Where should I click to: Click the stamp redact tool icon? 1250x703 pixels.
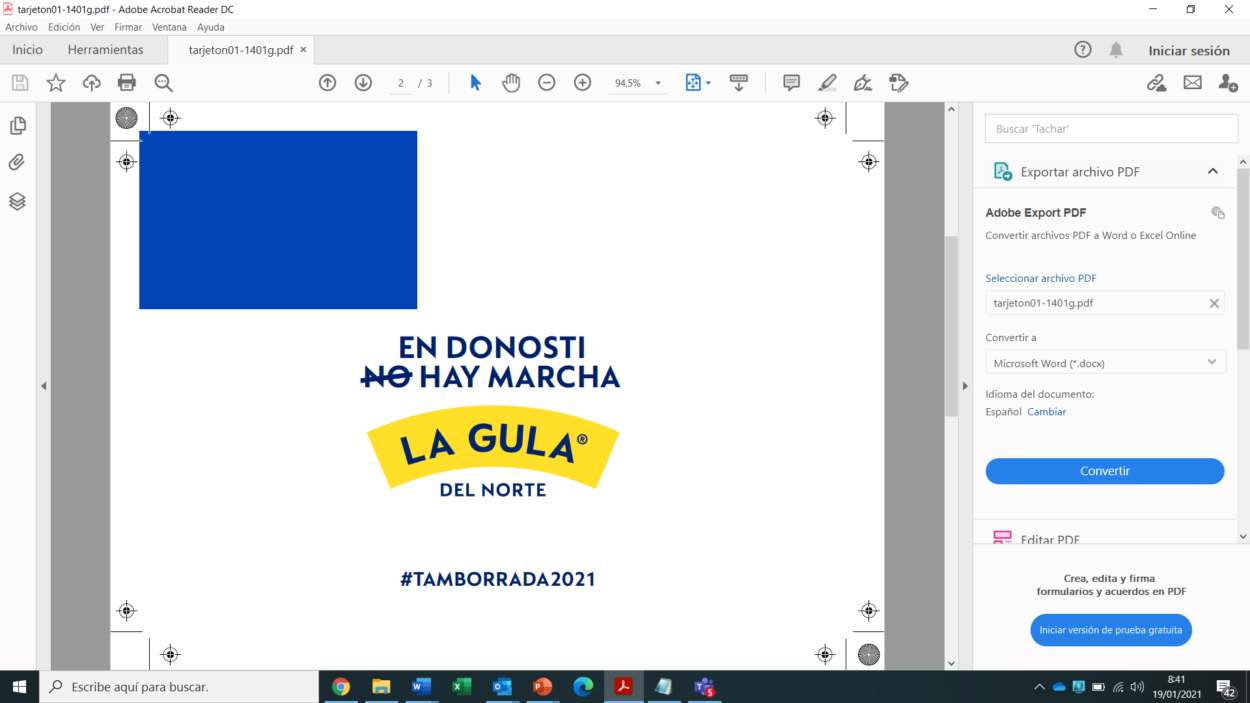tap(899, 83)
